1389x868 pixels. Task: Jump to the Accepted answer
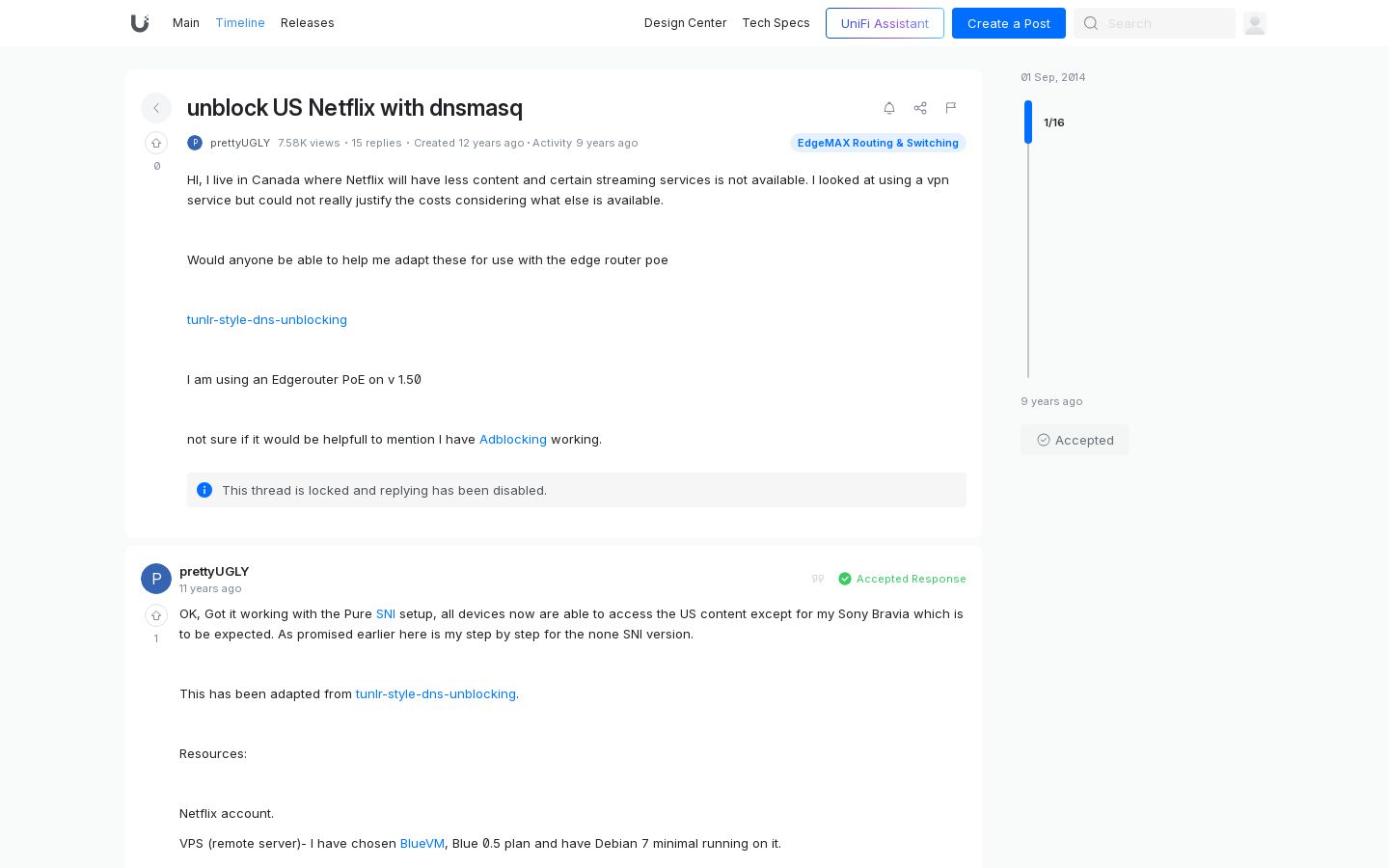click(1076, 440)
